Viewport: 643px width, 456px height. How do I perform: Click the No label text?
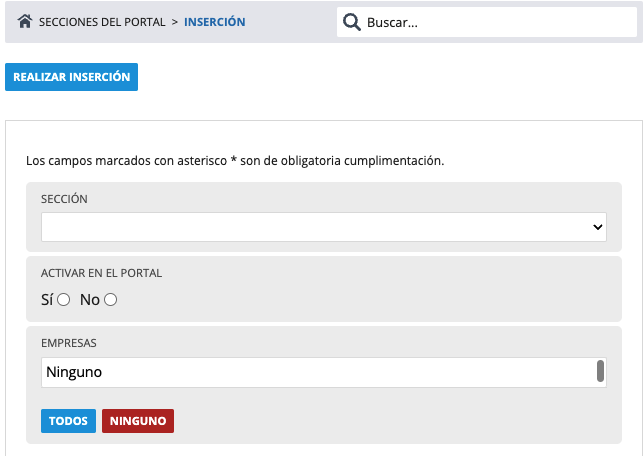click(x=90, y=299)
